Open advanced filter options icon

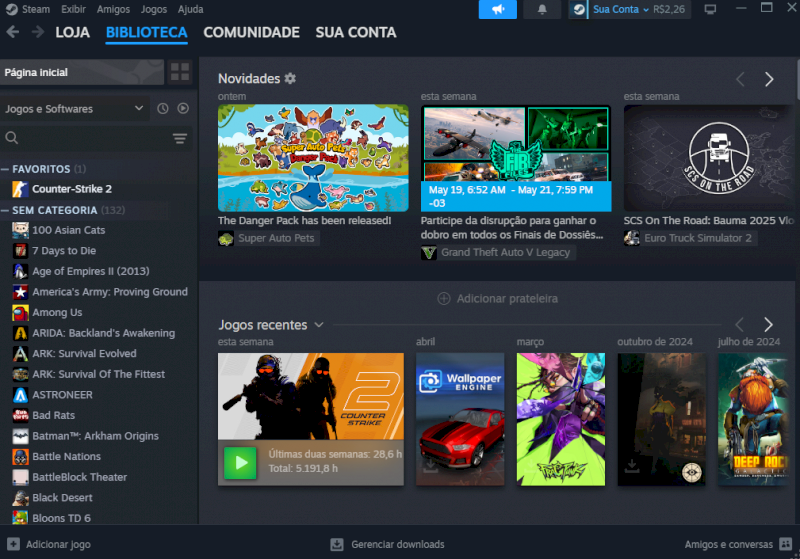pyautogui.click(x=180, y=138)
